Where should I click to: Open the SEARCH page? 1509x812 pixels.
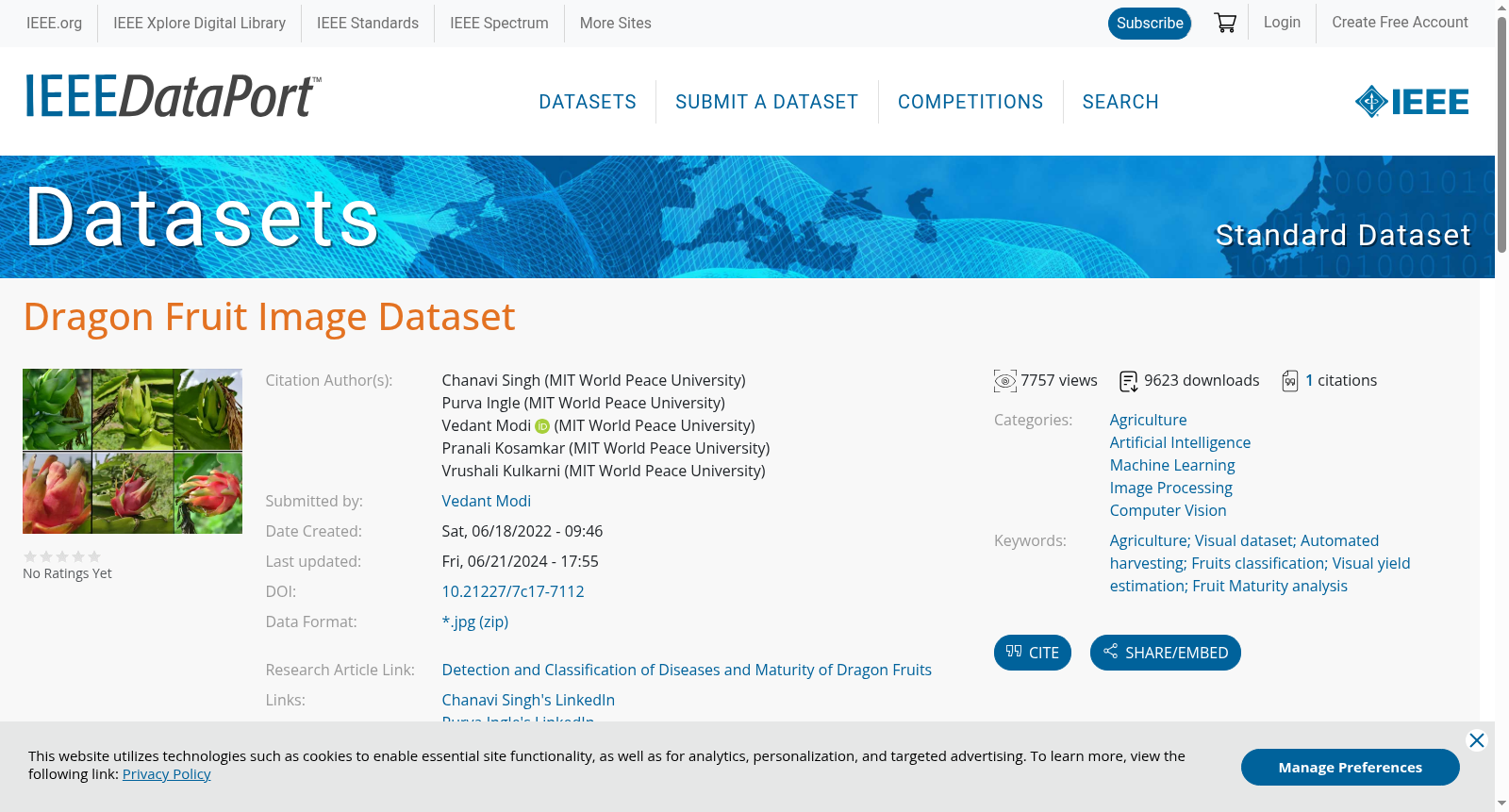1120,102
